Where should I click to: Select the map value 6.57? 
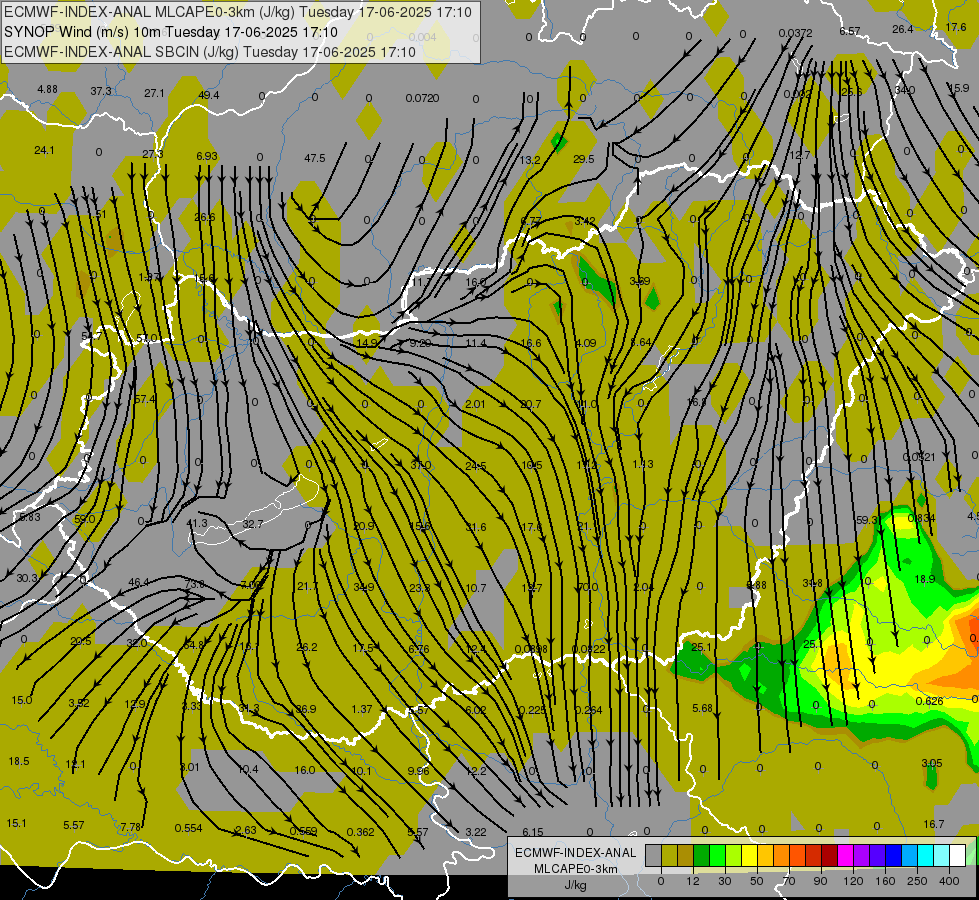pos(850,31)
